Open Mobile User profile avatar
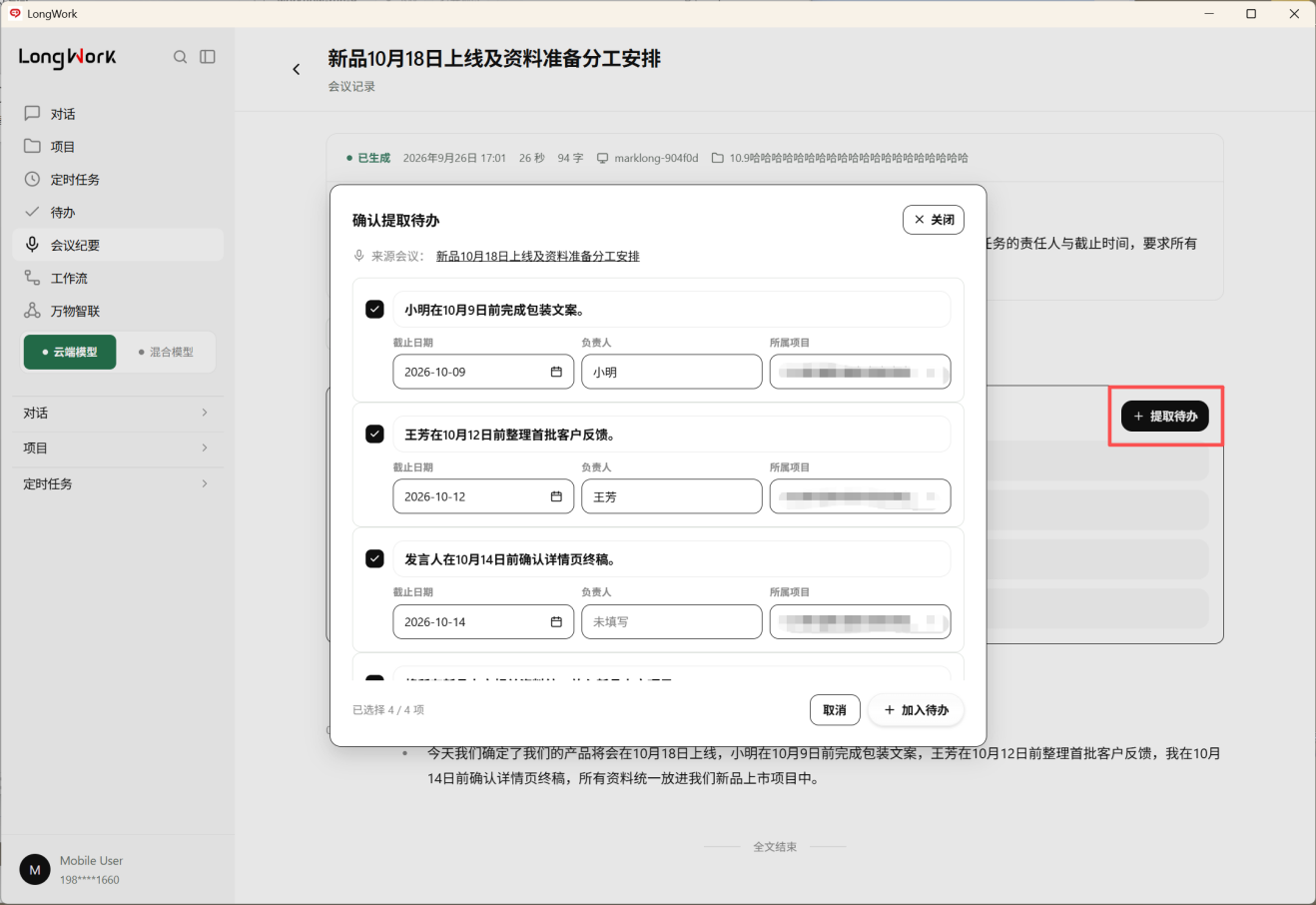The height and width of the screenshot is (905, 1316). pos(35,870)
